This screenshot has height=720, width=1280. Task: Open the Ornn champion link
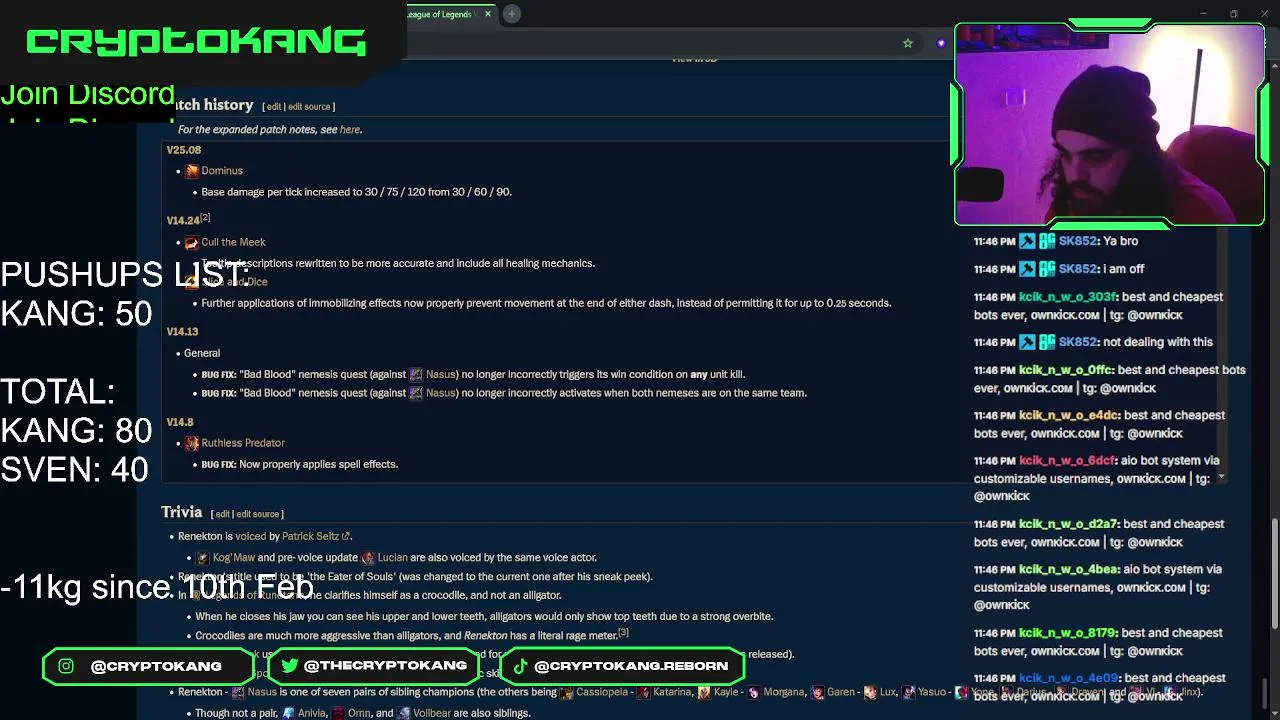pos(359,713)
